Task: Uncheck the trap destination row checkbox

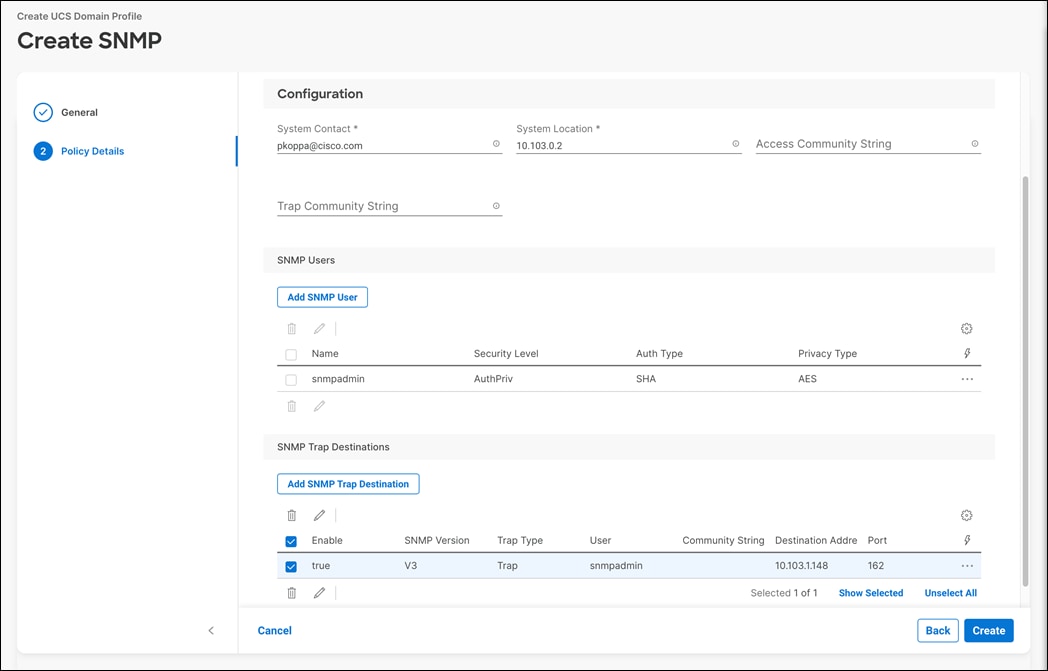Action: click(291, 565)
